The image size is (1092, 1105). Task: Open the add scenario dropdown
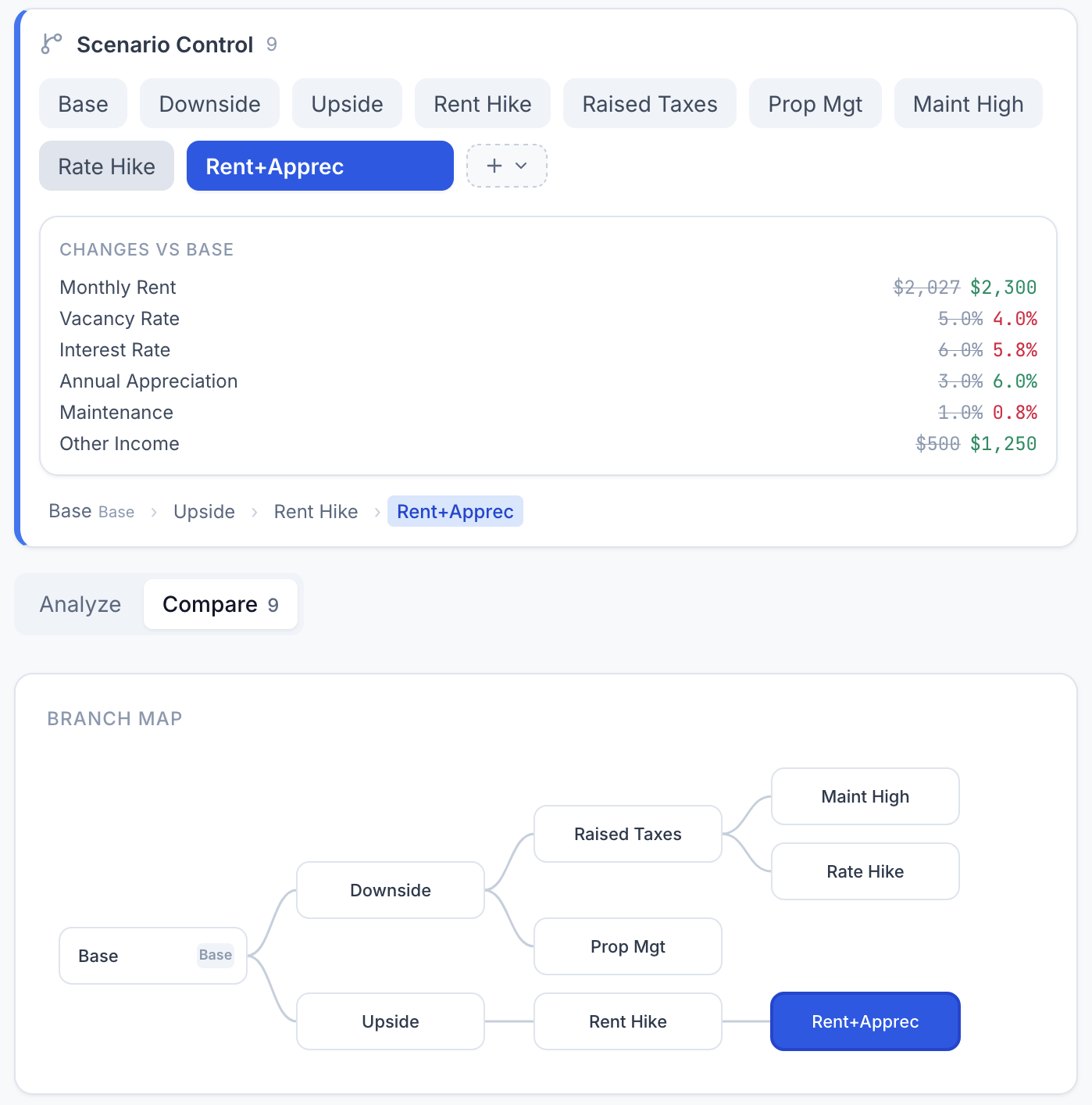tap(506, 166)
